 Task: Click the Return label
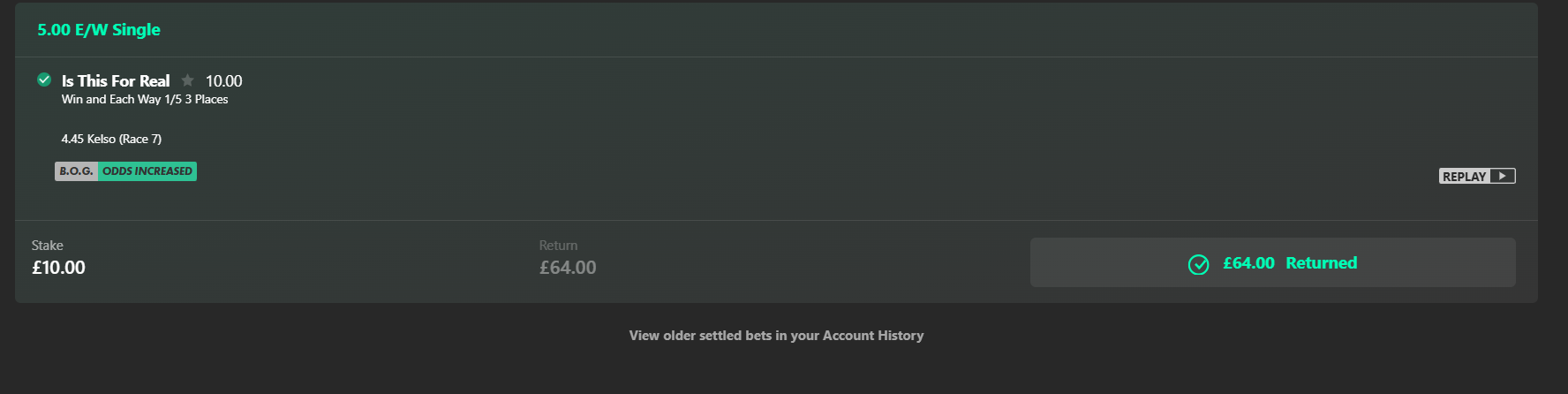click(559, 246)
